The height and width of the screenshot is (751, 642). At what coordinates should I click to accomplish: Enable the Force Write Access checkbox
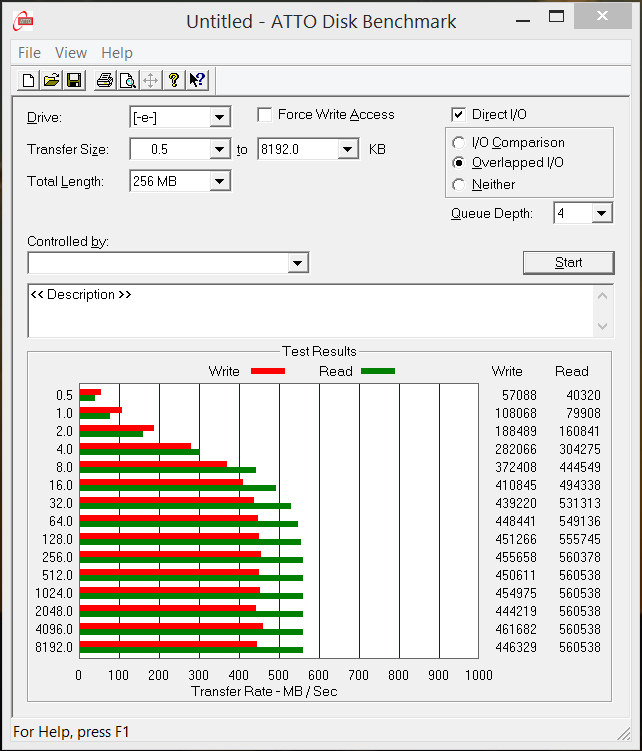[265, 115]
